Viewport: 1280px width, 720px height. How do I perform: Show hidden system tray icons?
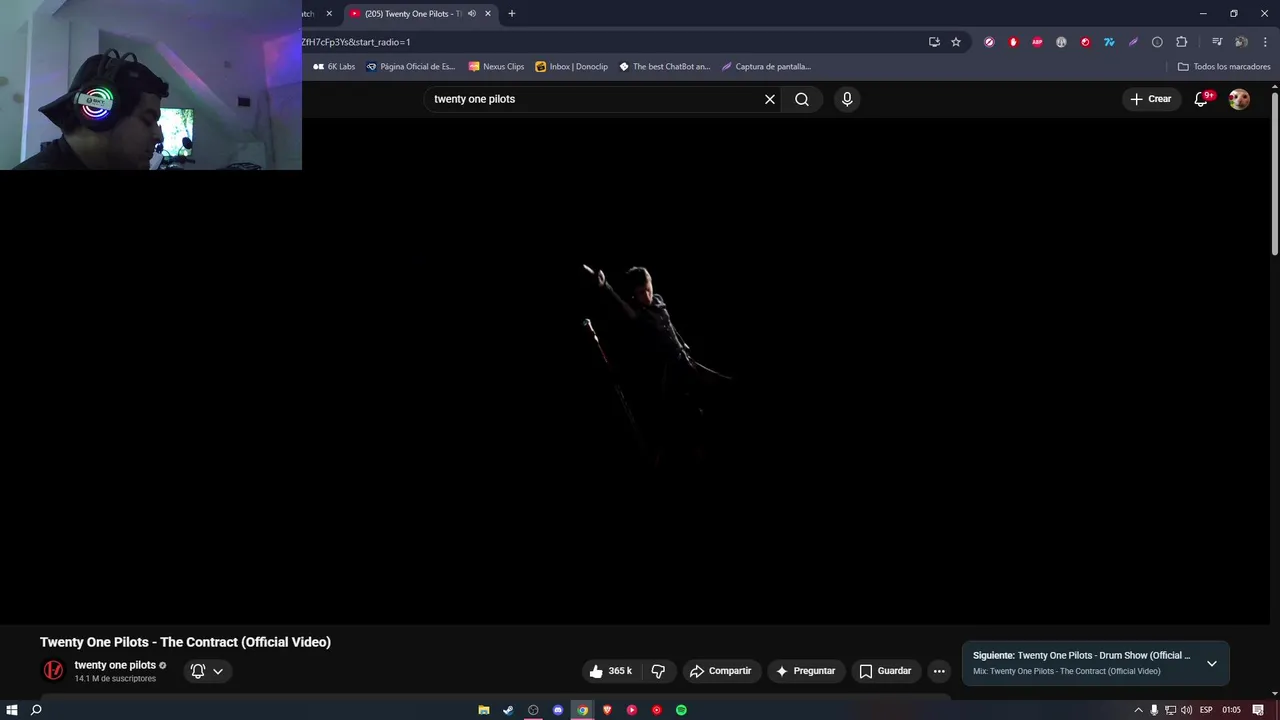tap(1138, 710)
